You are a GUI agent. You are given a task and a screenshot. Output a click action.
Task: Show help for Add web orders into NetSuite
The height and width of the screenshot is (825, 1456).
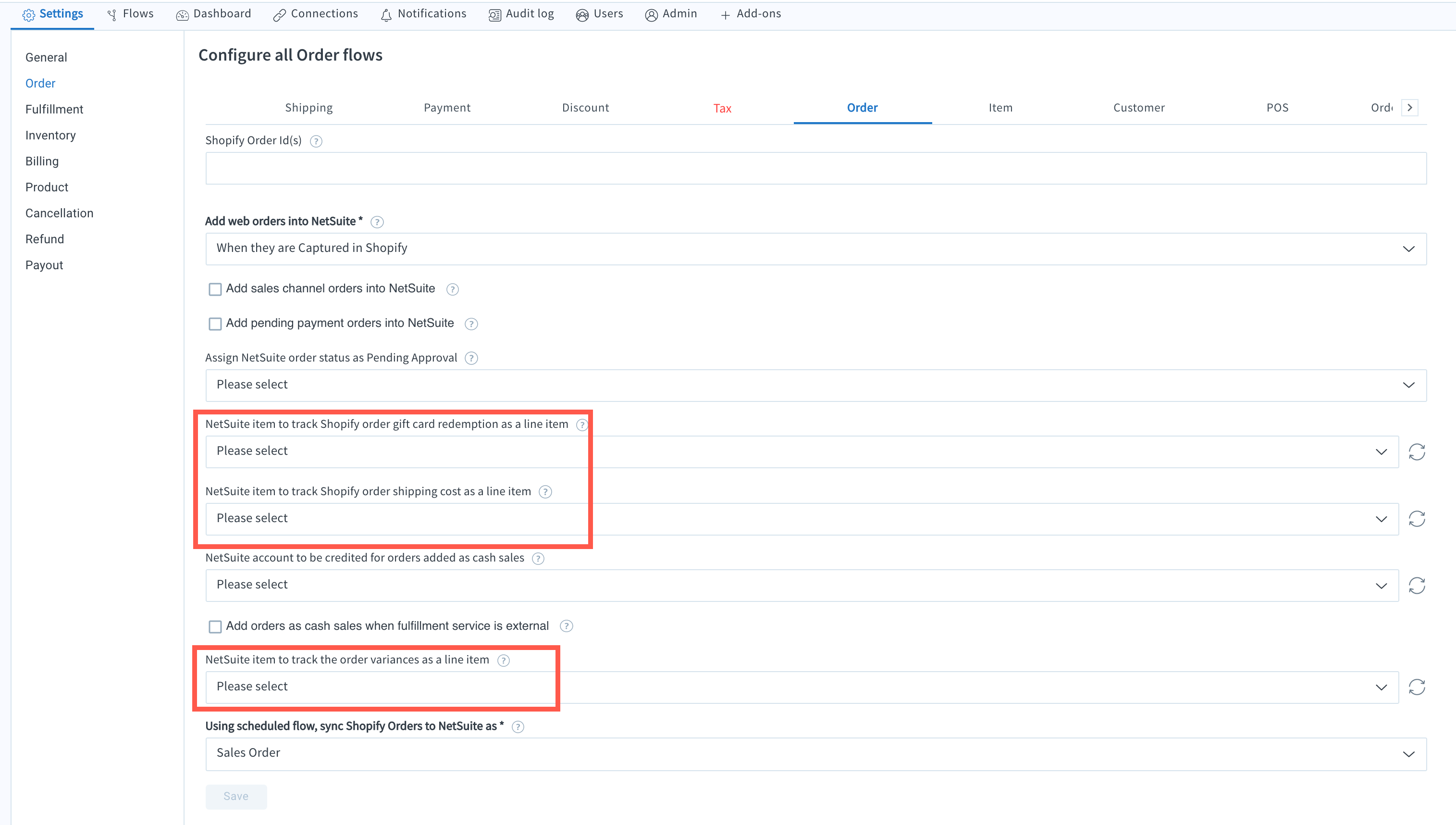point(377,222)
